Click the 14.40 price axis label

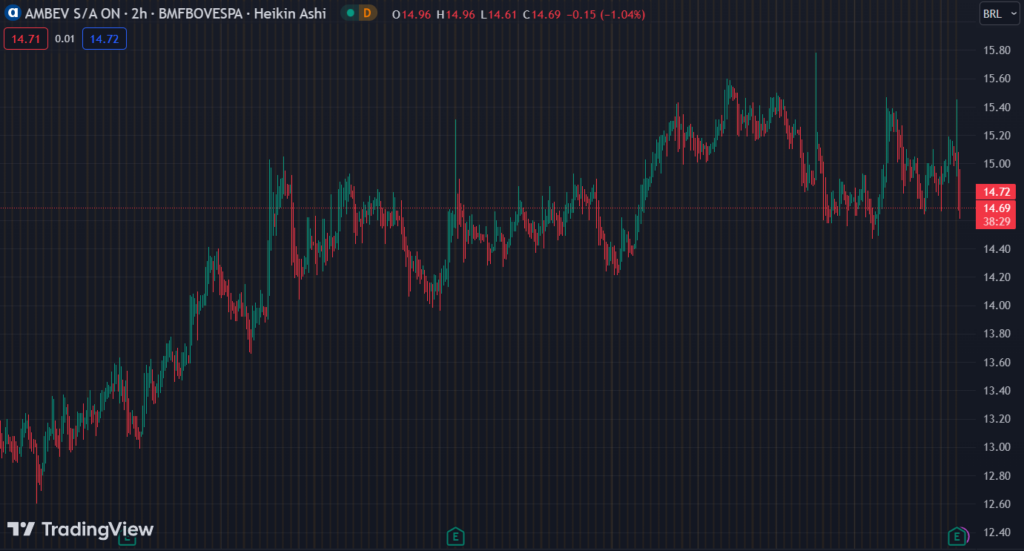coord(997,249)
